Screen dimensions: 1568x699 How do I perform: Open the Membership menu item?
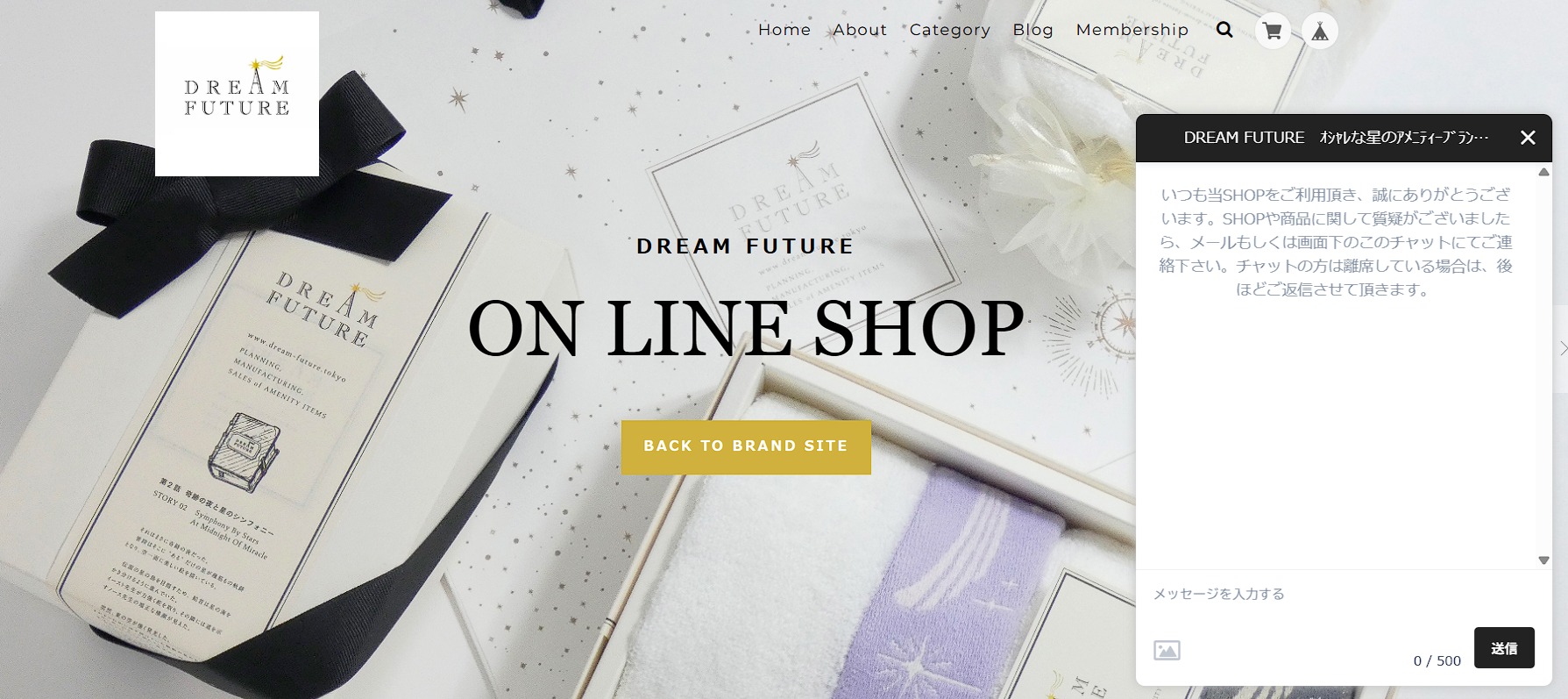coord(1132,30)
